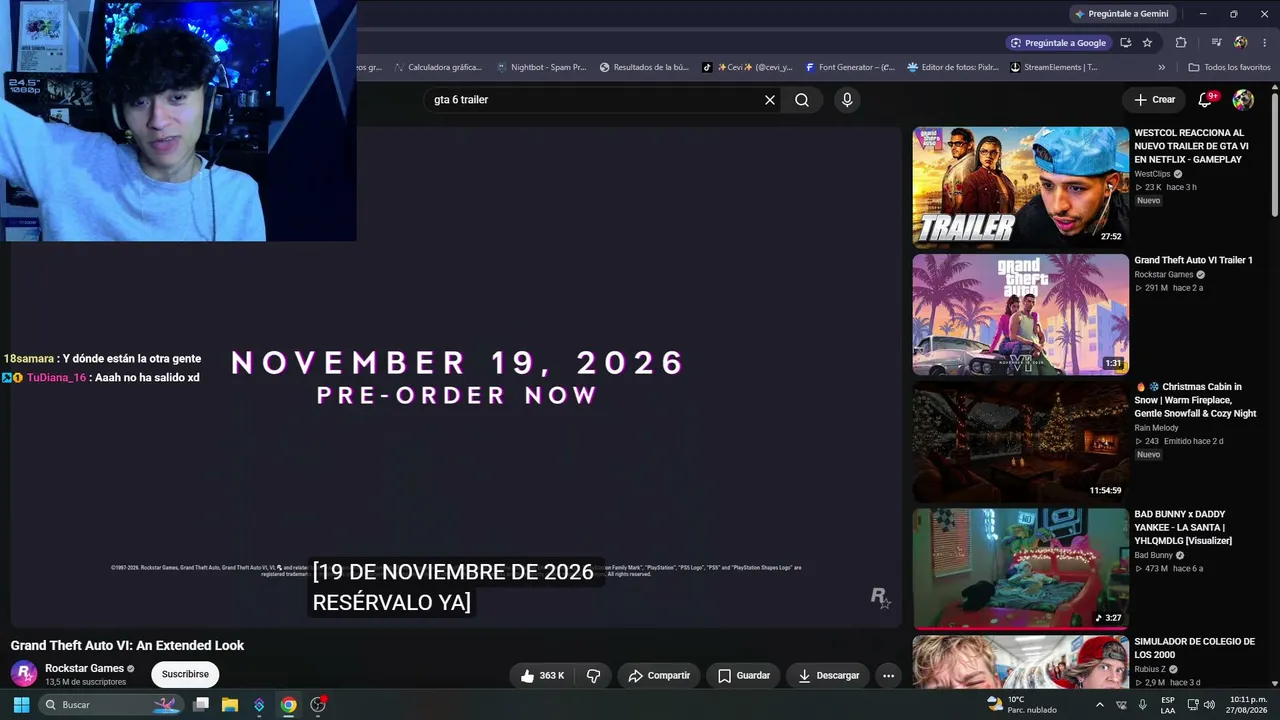1280x720 pixels.
Task: Open Rockstar Games channel avatar
Action: click(24, 674)
